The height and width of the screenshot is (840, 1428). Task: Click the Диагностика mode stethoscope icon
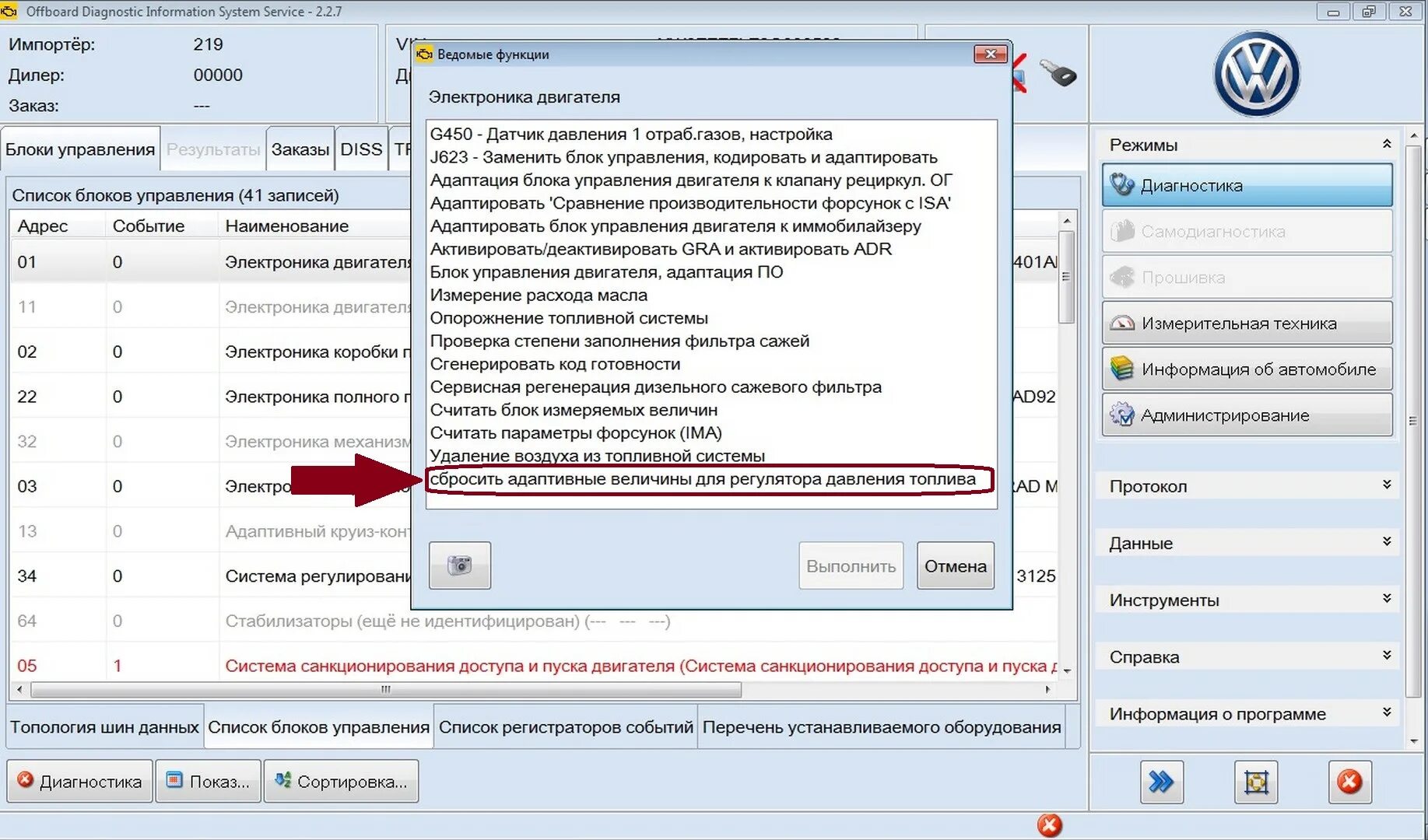pyautogui.click(x=1122, y=185)
